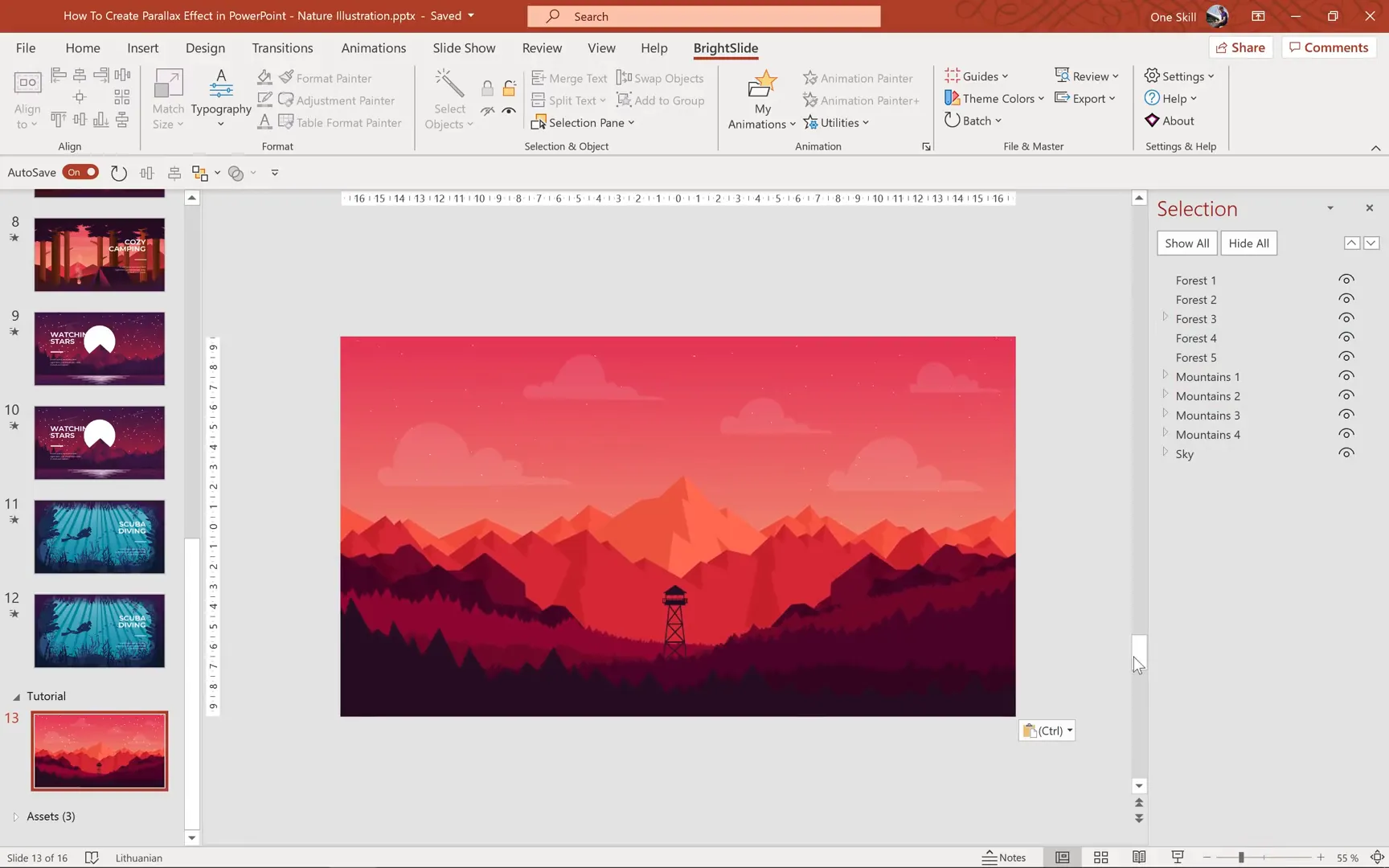Switch to the BrightSlide ribbon tab
This screenshot has width=1389, height=868.
click(725, 47)
